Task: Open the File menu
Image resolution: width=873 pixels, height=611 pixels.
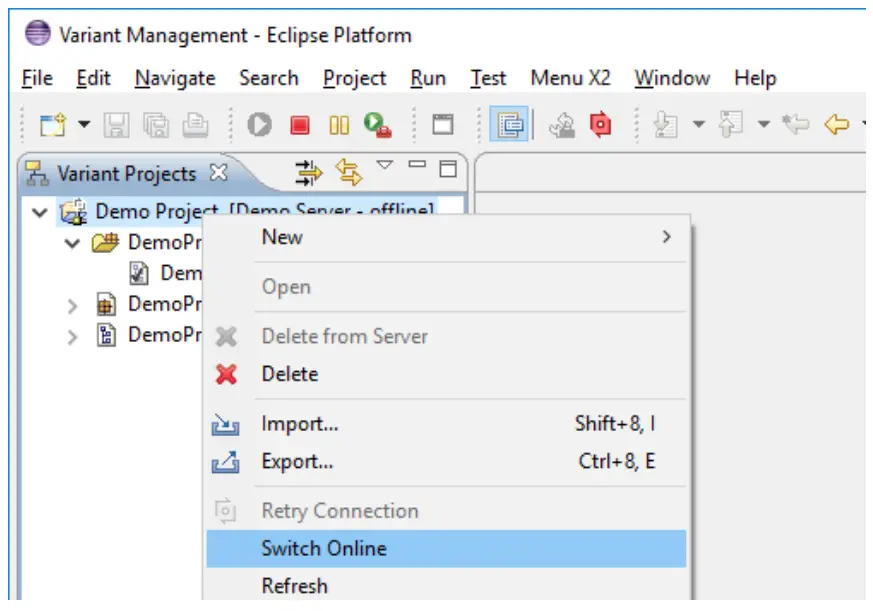Action: click(37, 78)
